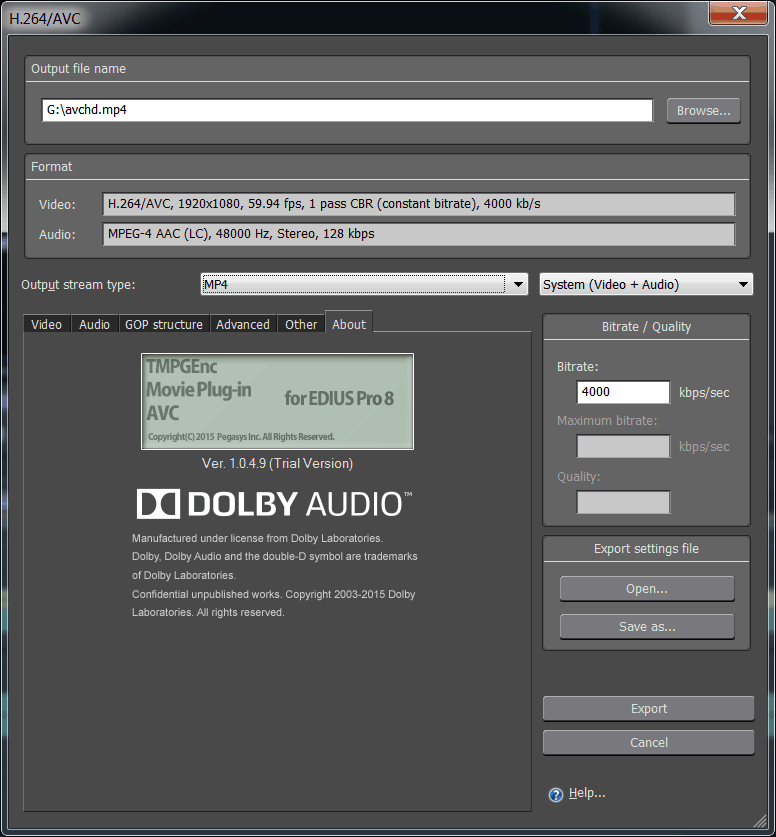Image resolution: width=776 pixels, height=837 pixels.
Task: Click Save as... to save export settings
Action: click(647, 627)
